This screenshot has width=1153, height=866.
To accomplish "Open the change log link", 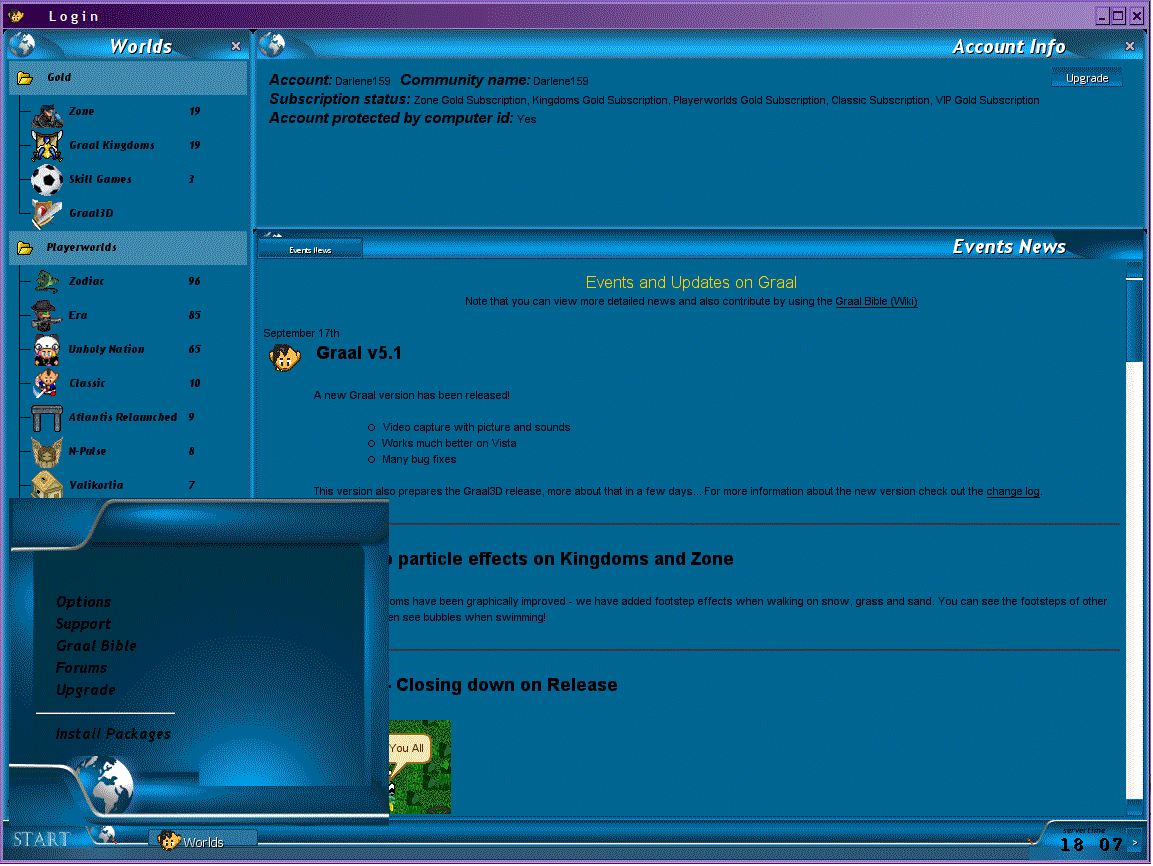I will (1013, 492).
